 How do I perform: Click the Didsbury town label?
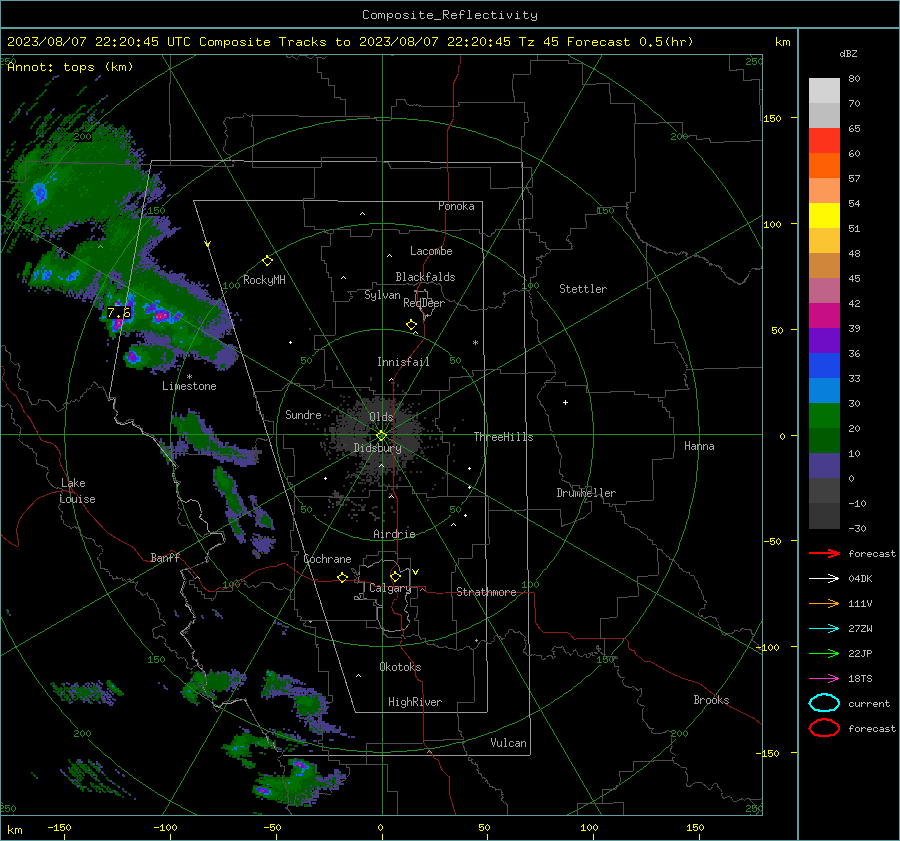[x=377, y=448]
